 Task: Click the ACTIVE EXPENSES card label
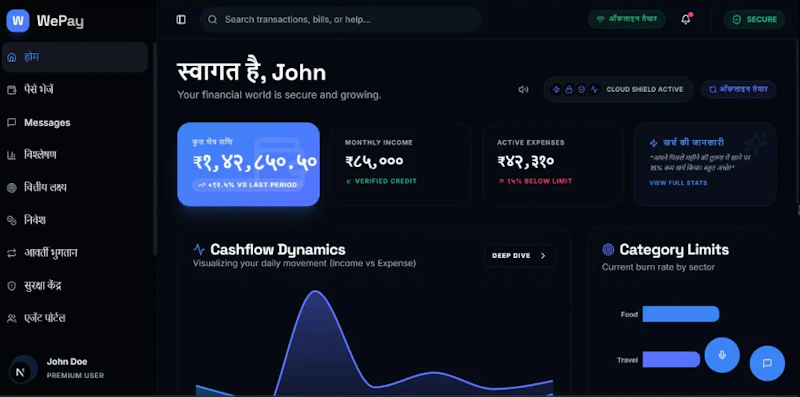pos(531,143)
